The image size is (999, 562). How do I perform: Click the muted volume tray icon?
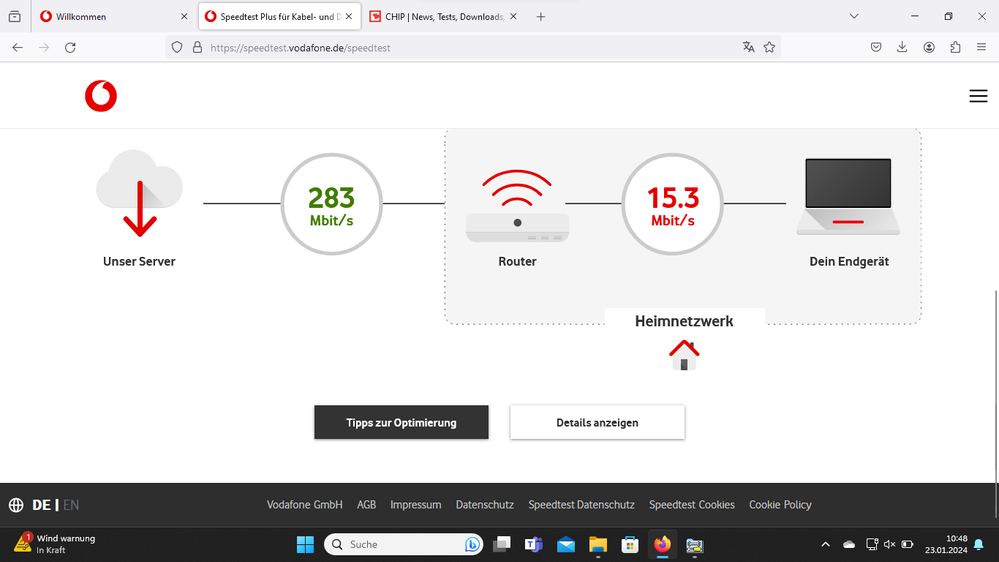pos(889,545)
